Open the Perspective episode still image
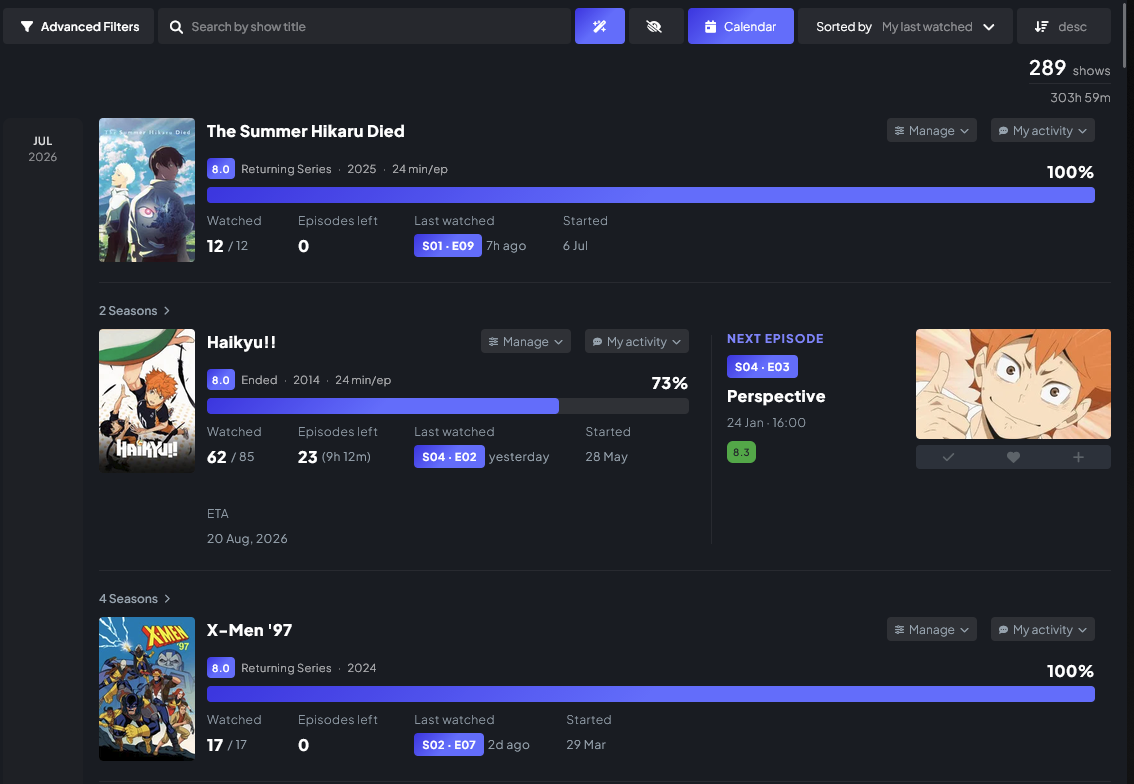This screenshot has height=784, width=1134. point(1013,384)
